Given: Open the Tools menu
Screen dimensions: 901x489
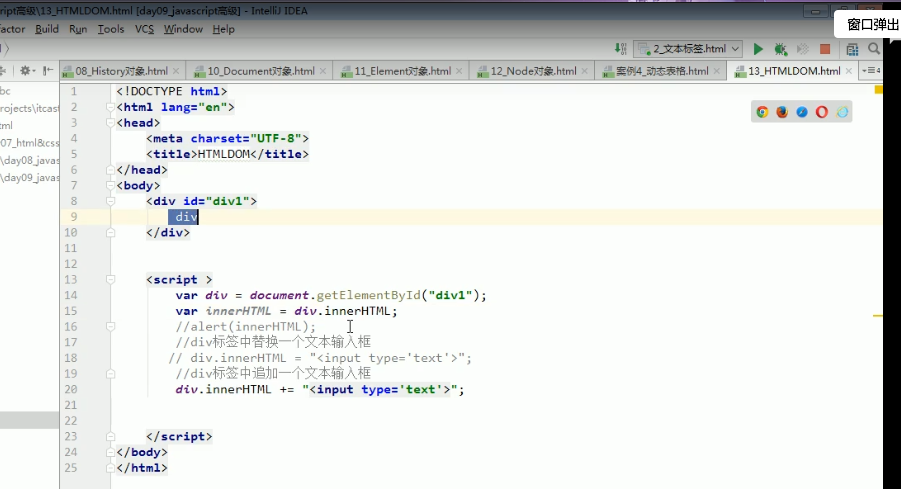Looking at the screenshot, I should (x=110, y=29).
